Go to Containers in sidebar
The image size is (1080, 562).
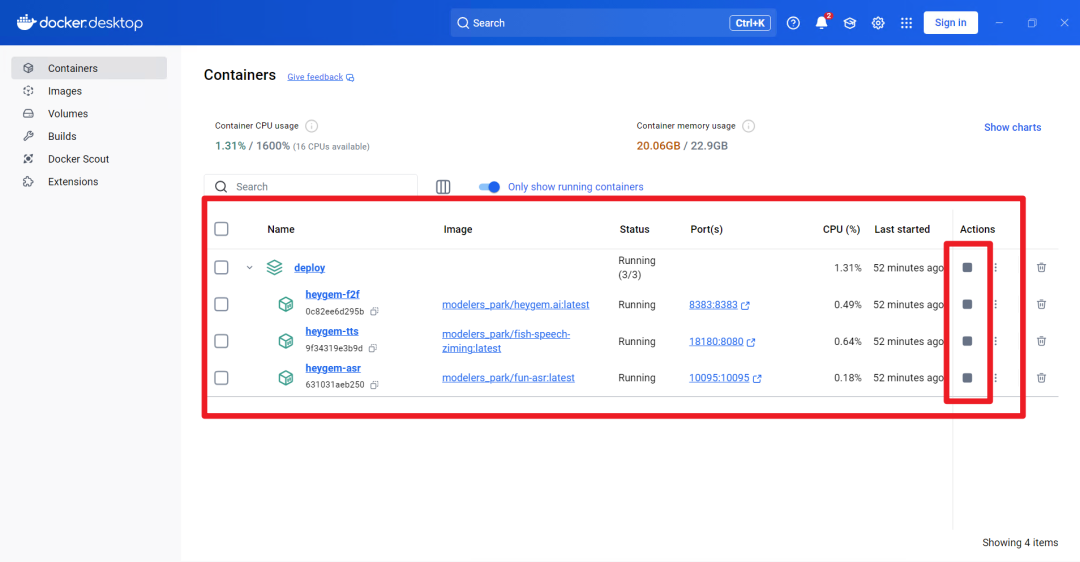tap(89, 68)
